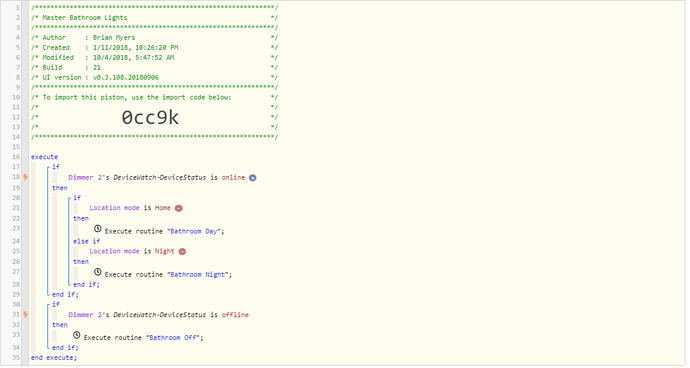Select the "Bathroom Off" routine name
This screenshot has width=690, height=368.
point(173,338)
